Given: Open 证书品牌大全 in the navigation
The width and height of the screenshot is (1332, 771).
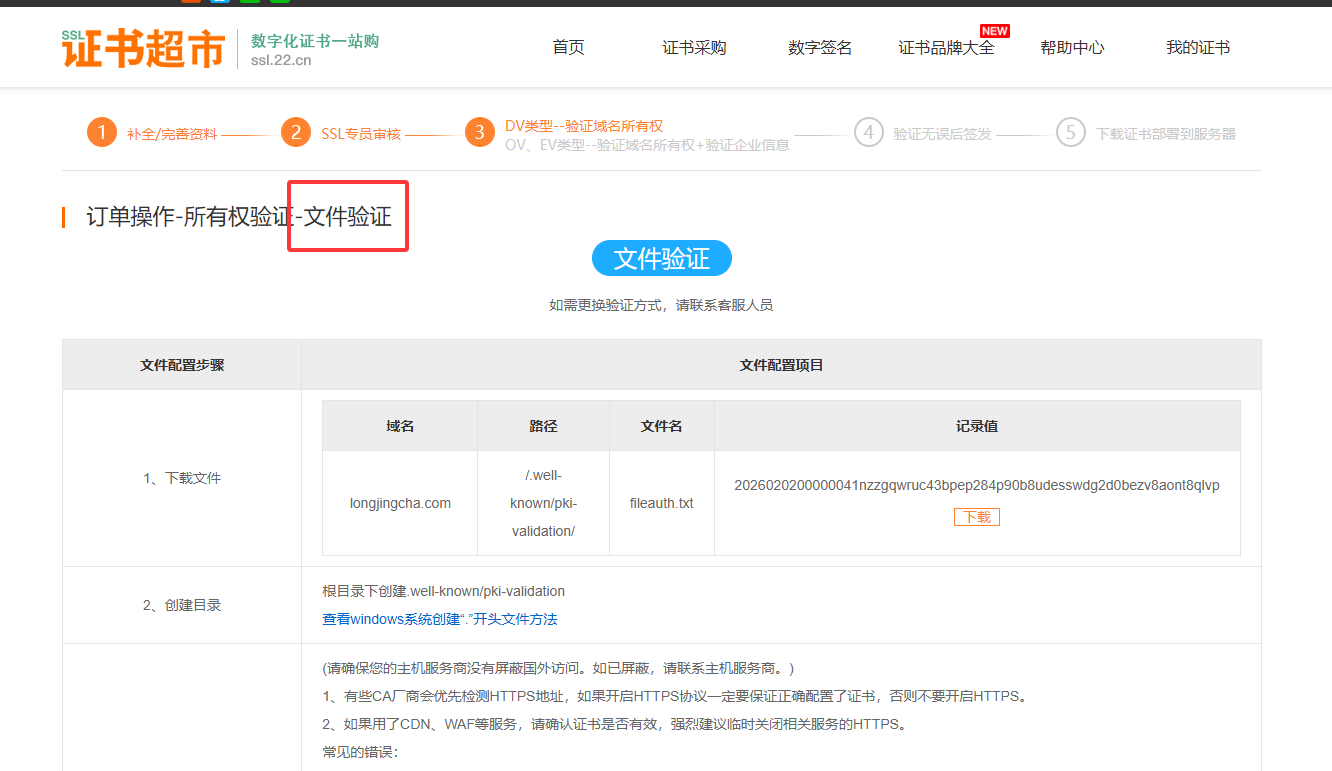Looking at the screenshot, I should pyautogui.click(x=946, y=48).
